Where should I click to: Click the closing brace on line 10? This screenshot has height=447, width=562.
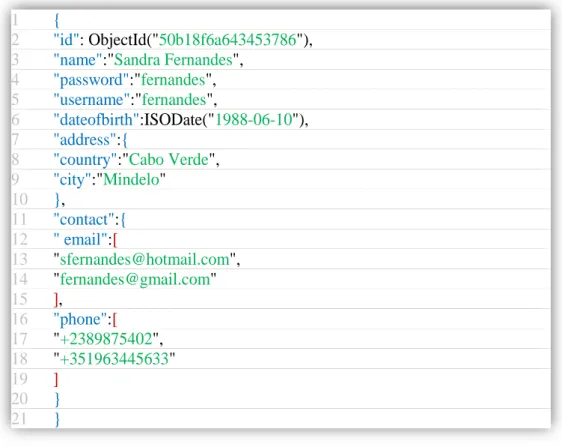point(57,200)
